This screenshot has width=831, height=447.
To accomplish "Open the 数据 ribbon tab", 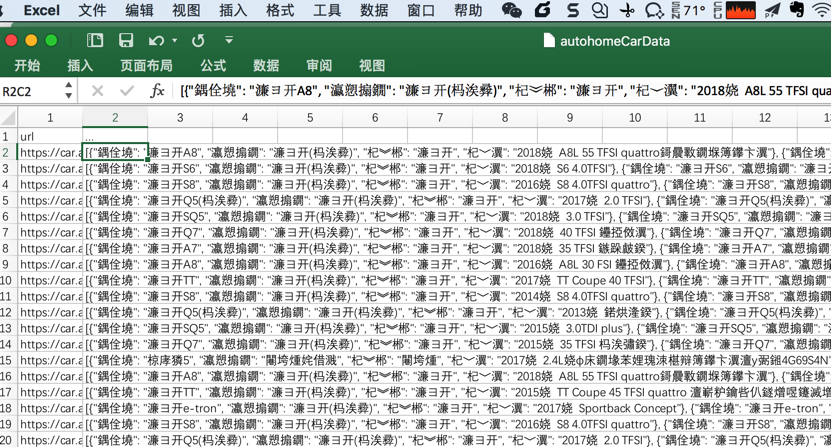I will click(266, 65).
